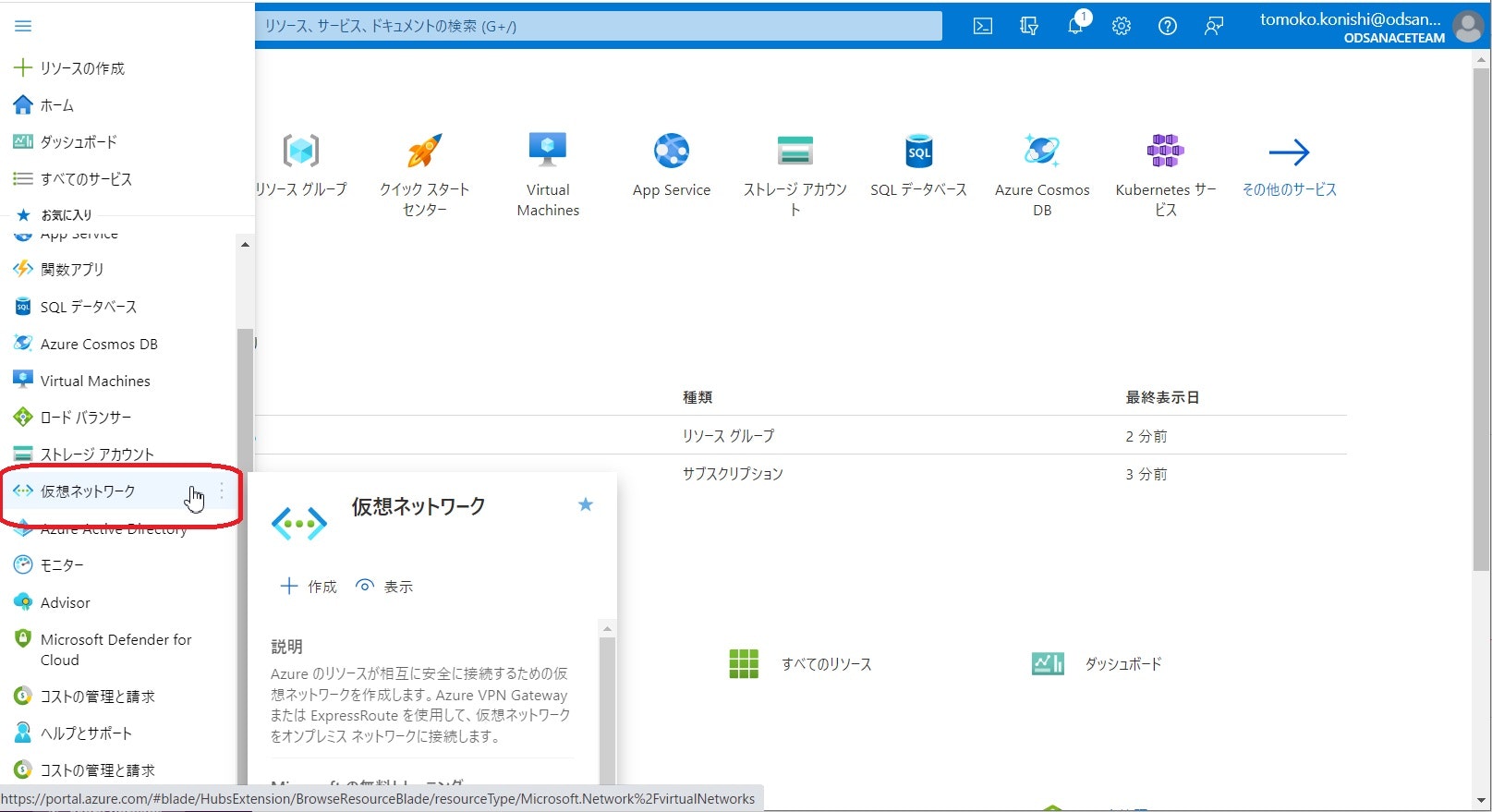Click Advisor sidebar icon
The width and height of the screenshot is (1492, 812).
click(x=23, y=602)
